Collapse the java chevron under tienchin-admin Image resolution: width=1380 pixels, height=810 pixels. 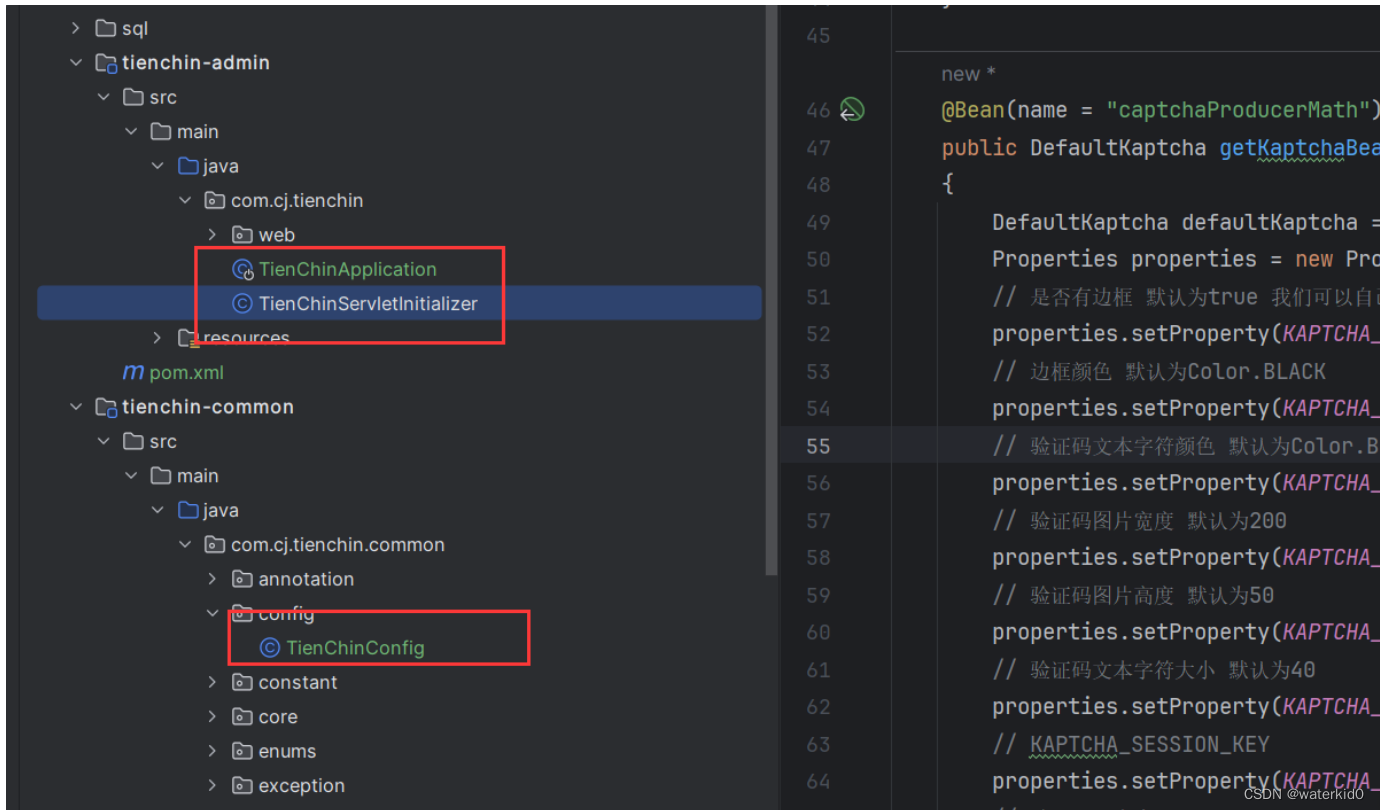coord(158,166)
